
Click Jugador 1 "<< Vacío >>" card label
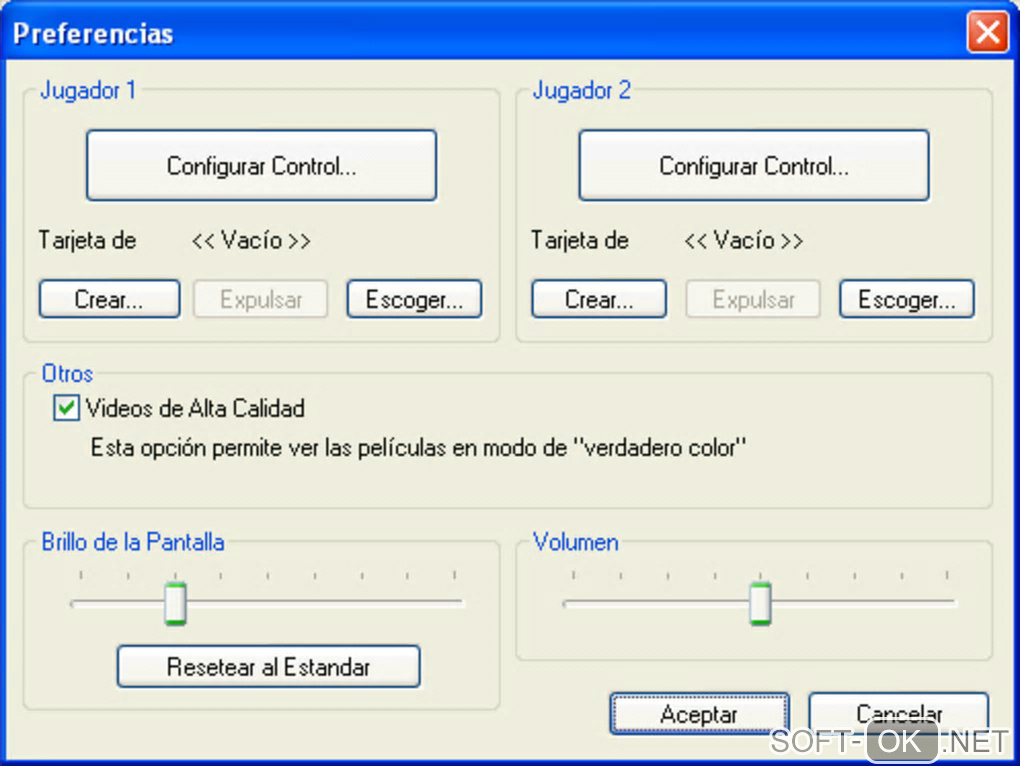coord(251,241)
